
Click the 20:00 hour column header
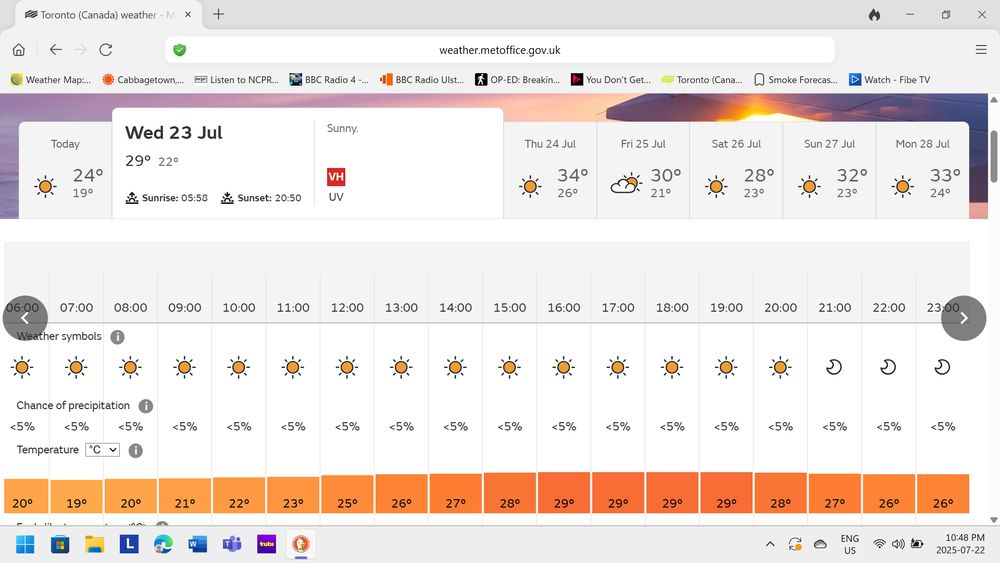[x=781, y=307]
